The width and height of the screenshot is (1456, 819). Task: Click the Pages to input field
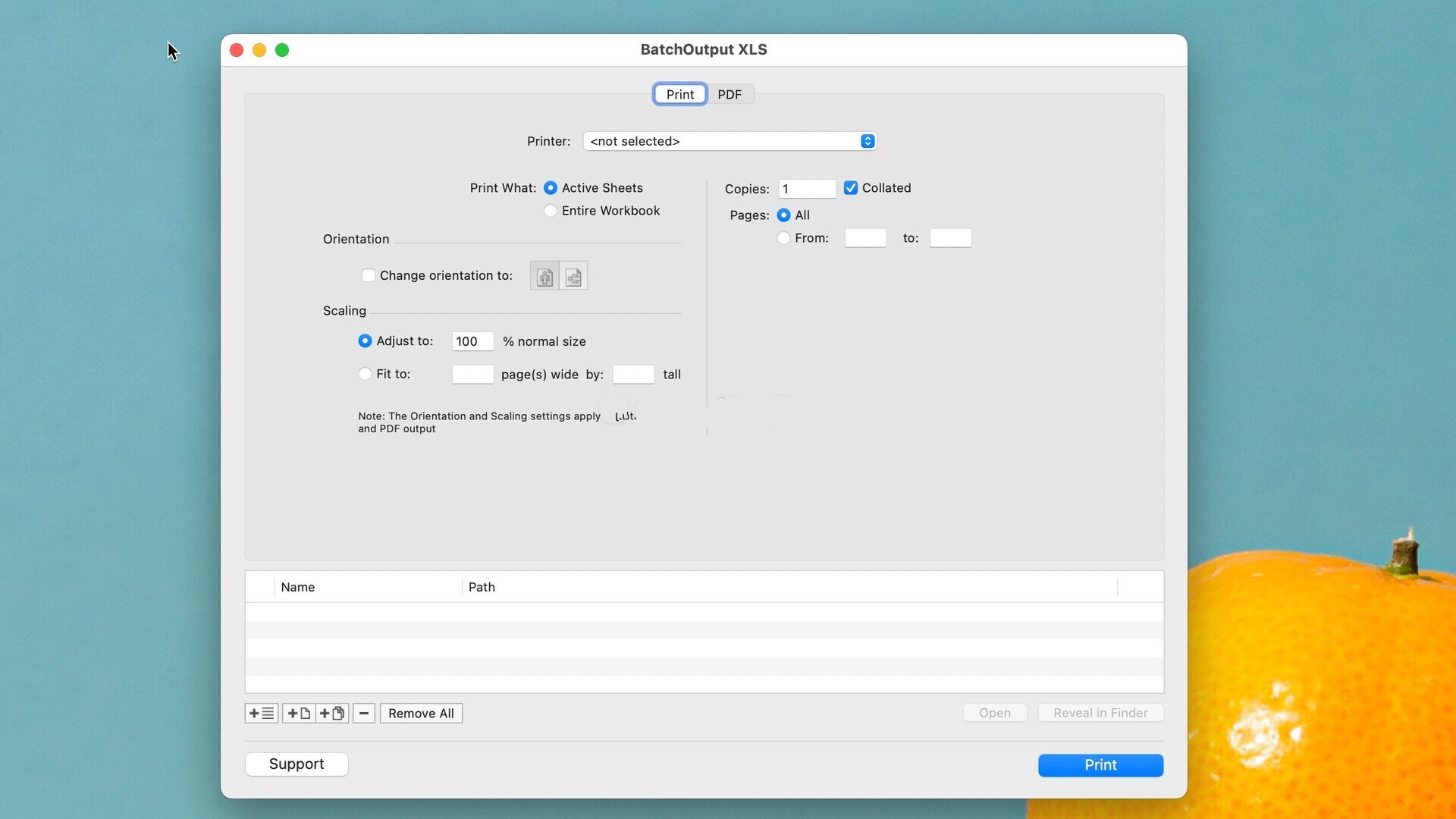point(950,238)
